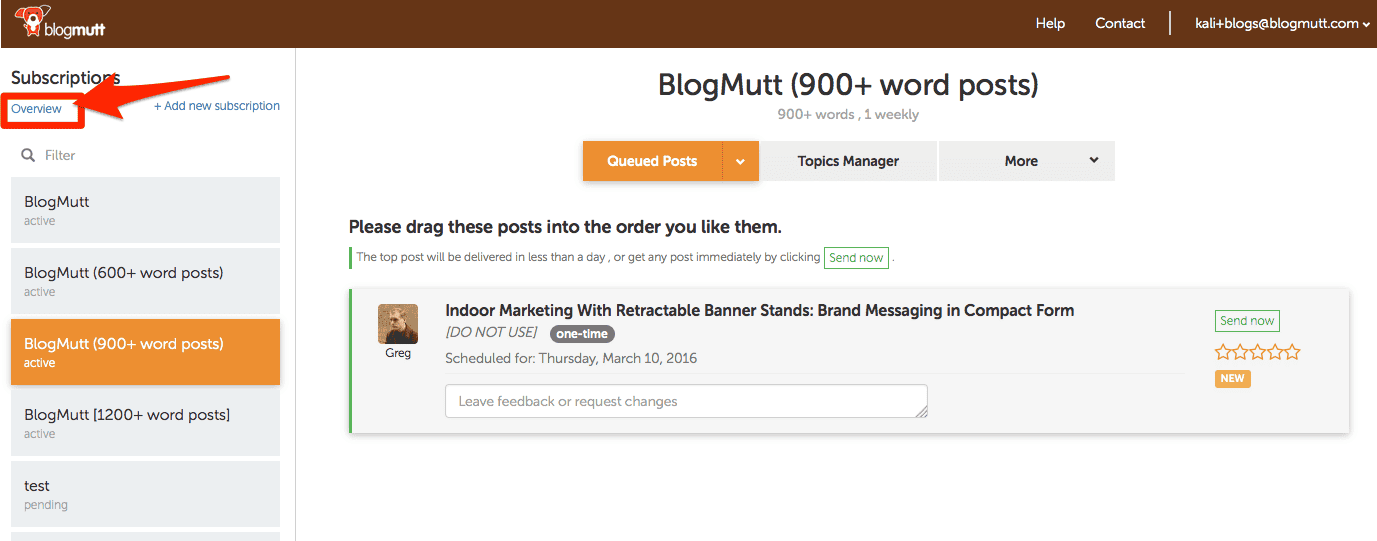Click the fourth rating star

pos(1275,352)
